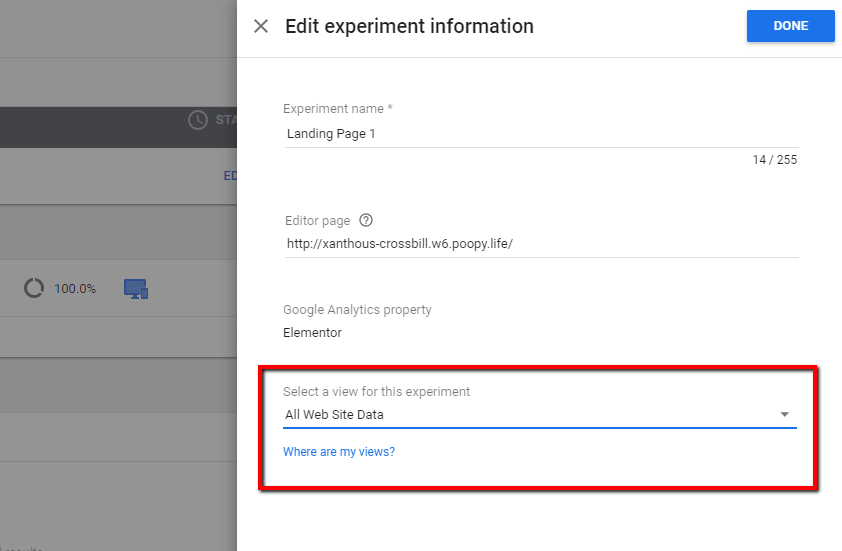Select the desktop and mobile device icon
The image size is (842, 551).
[135, 289]
